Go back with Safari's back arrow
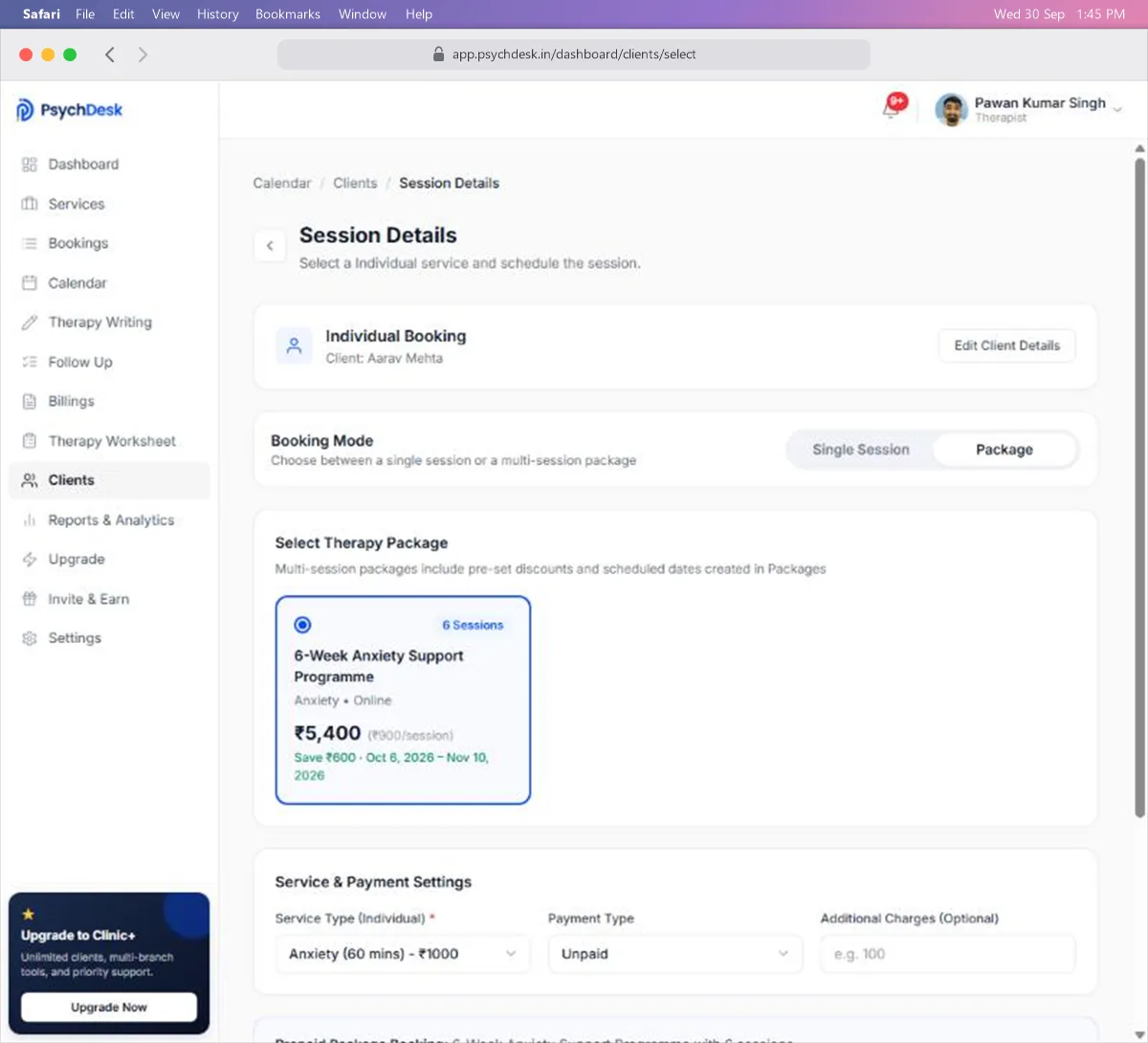This screenshot has height=1043, width=1148. tap(110, 55)
